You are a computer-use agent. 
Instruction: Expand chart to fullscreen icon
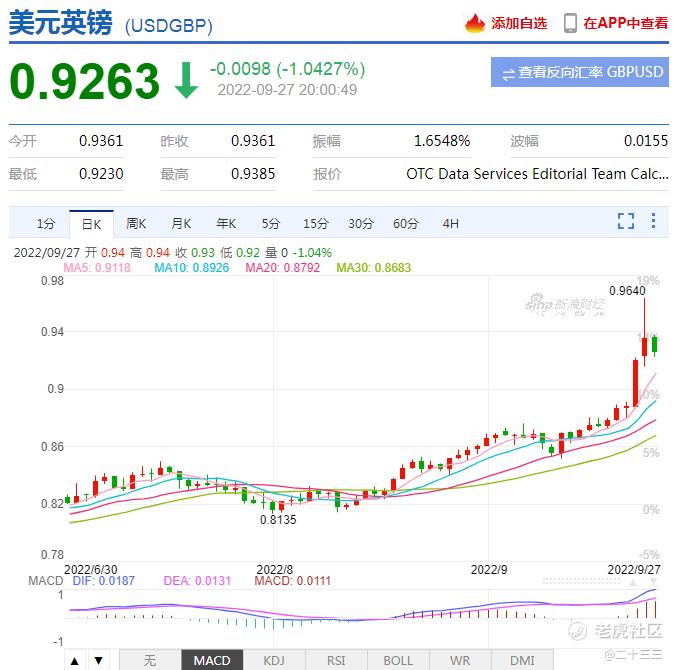626,221
